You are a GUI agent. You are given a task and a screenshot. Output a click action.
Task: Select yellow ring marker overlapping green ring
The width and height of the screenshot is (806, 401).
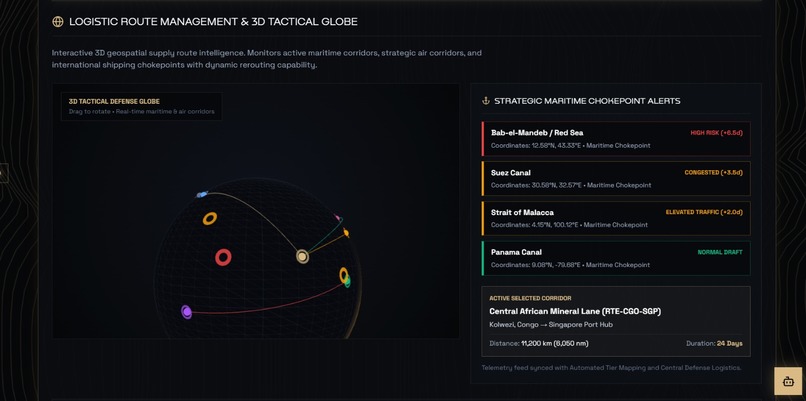pos(343,275)
